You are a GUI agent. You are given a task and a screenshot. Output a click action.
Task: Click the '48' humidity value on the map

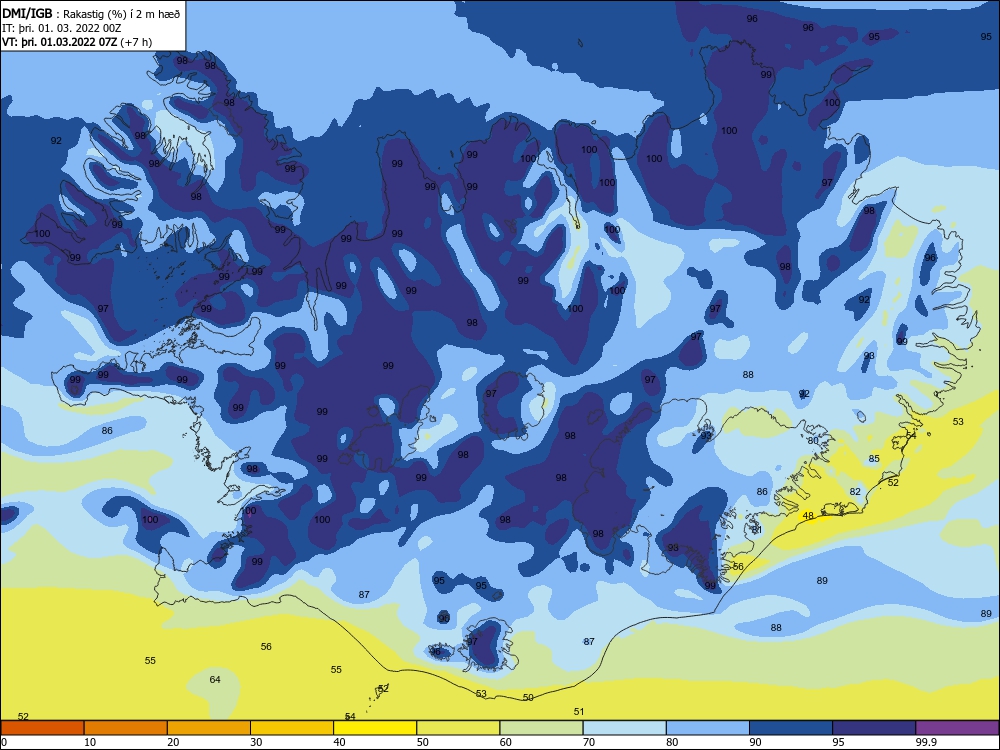808,515
